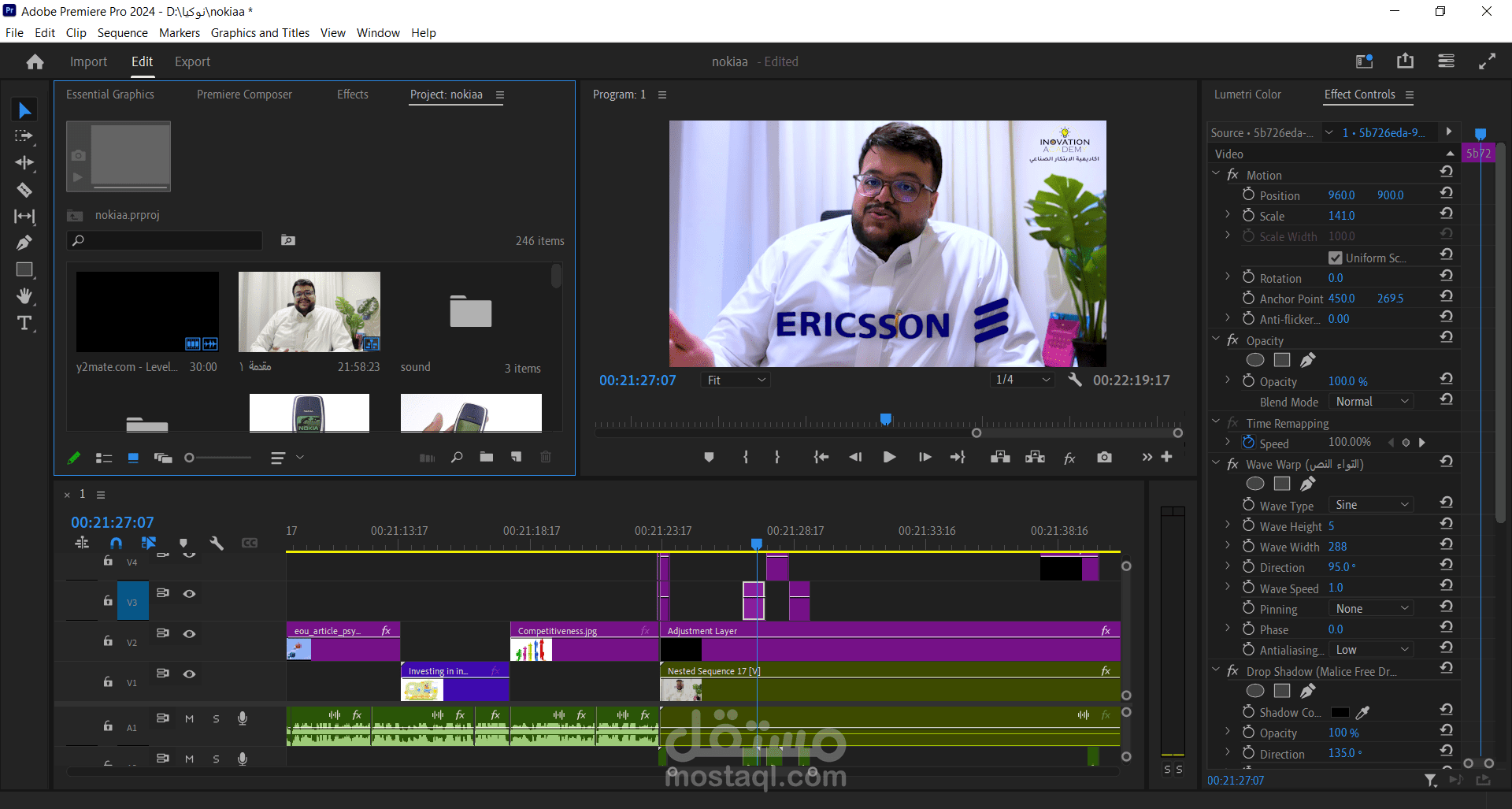Switch to Export workspace
Screen dimensions: 1512x809
coord(192,61)
